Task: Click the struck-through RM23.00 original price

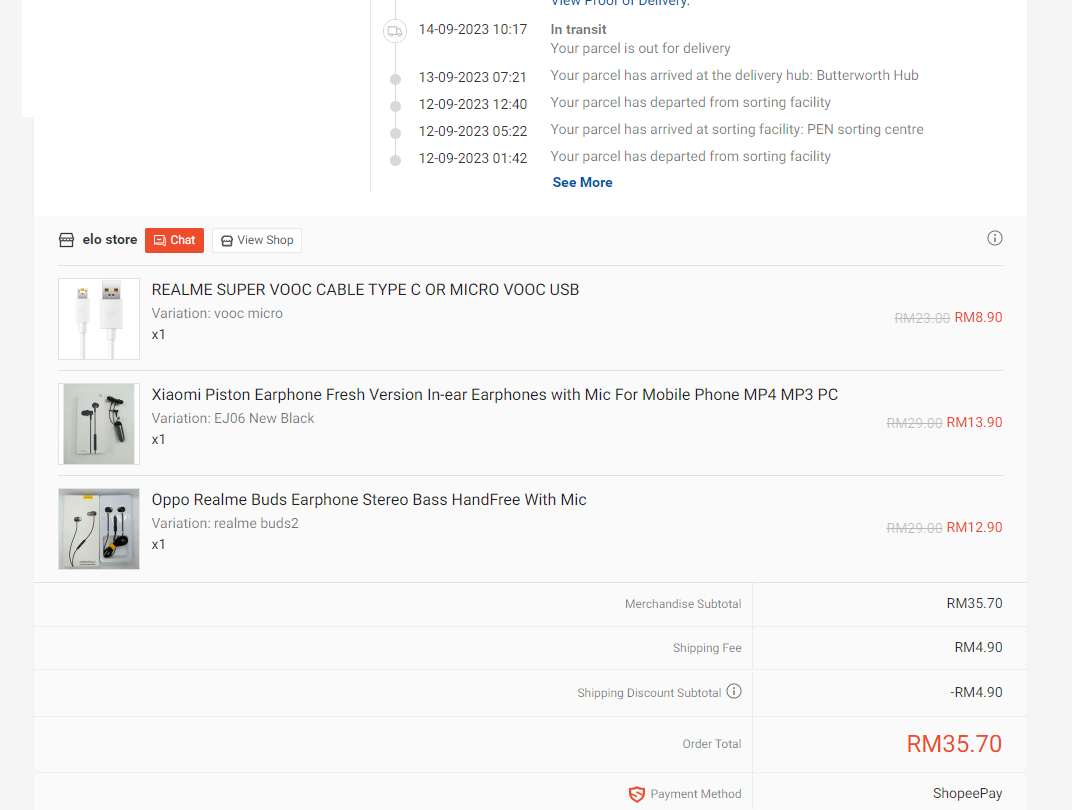Action: tap(922, 318)
